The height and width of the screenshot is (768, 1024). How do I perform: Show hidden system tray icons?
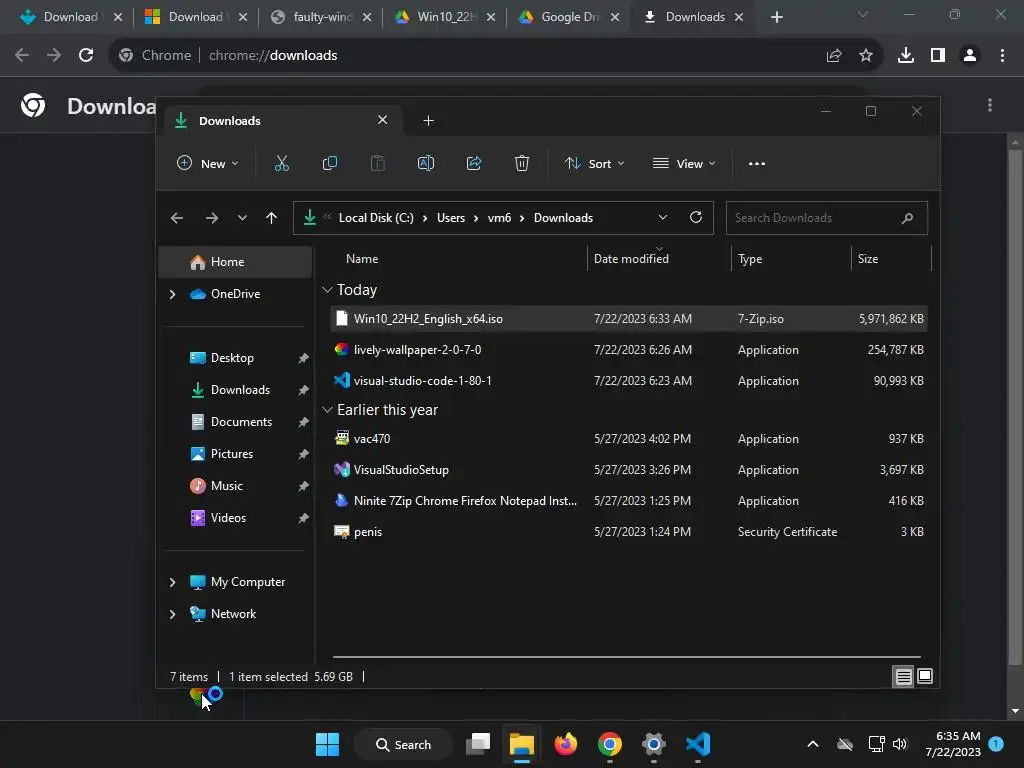click(x=813, y=744)
